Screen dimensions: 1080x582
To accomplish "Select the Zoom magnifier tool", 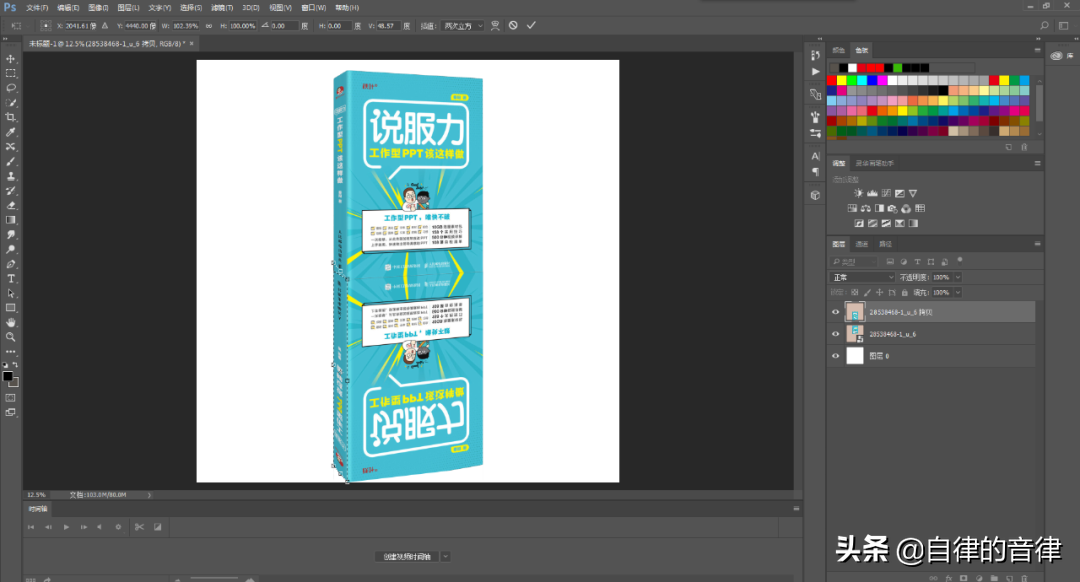I will click(10, 337).
